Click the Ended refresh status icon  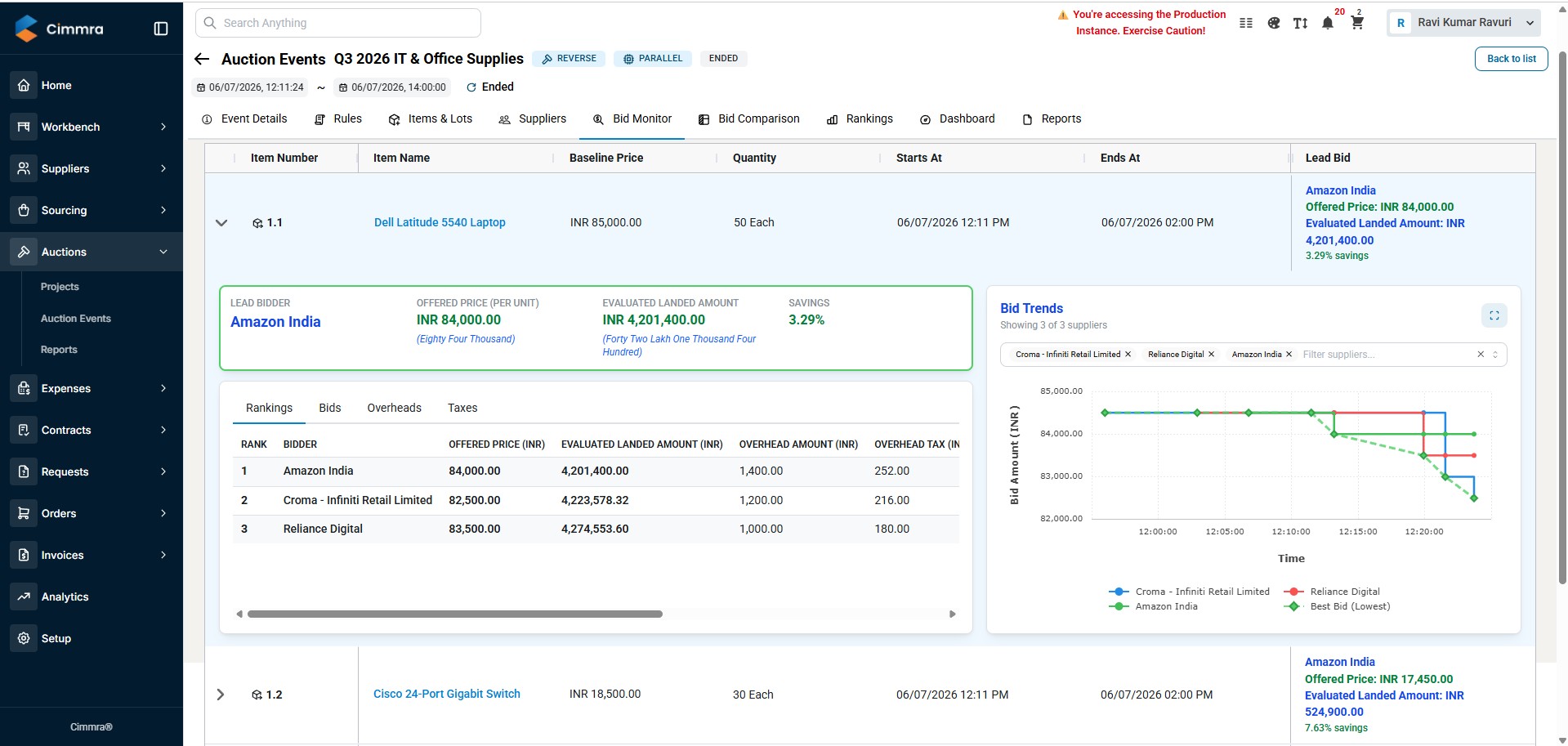[x=471, y=87]
